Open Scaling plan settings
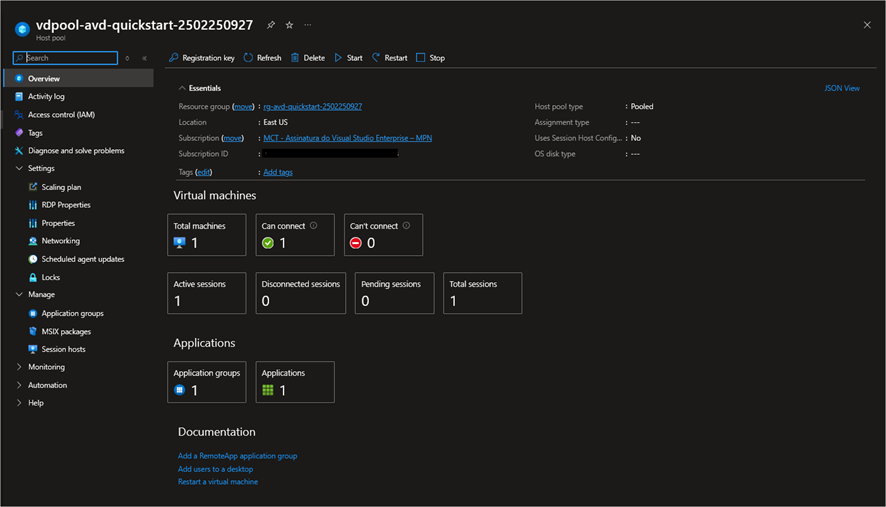This screenshot has height=507, width=886. pyautogui.click(x=61, y=187)
